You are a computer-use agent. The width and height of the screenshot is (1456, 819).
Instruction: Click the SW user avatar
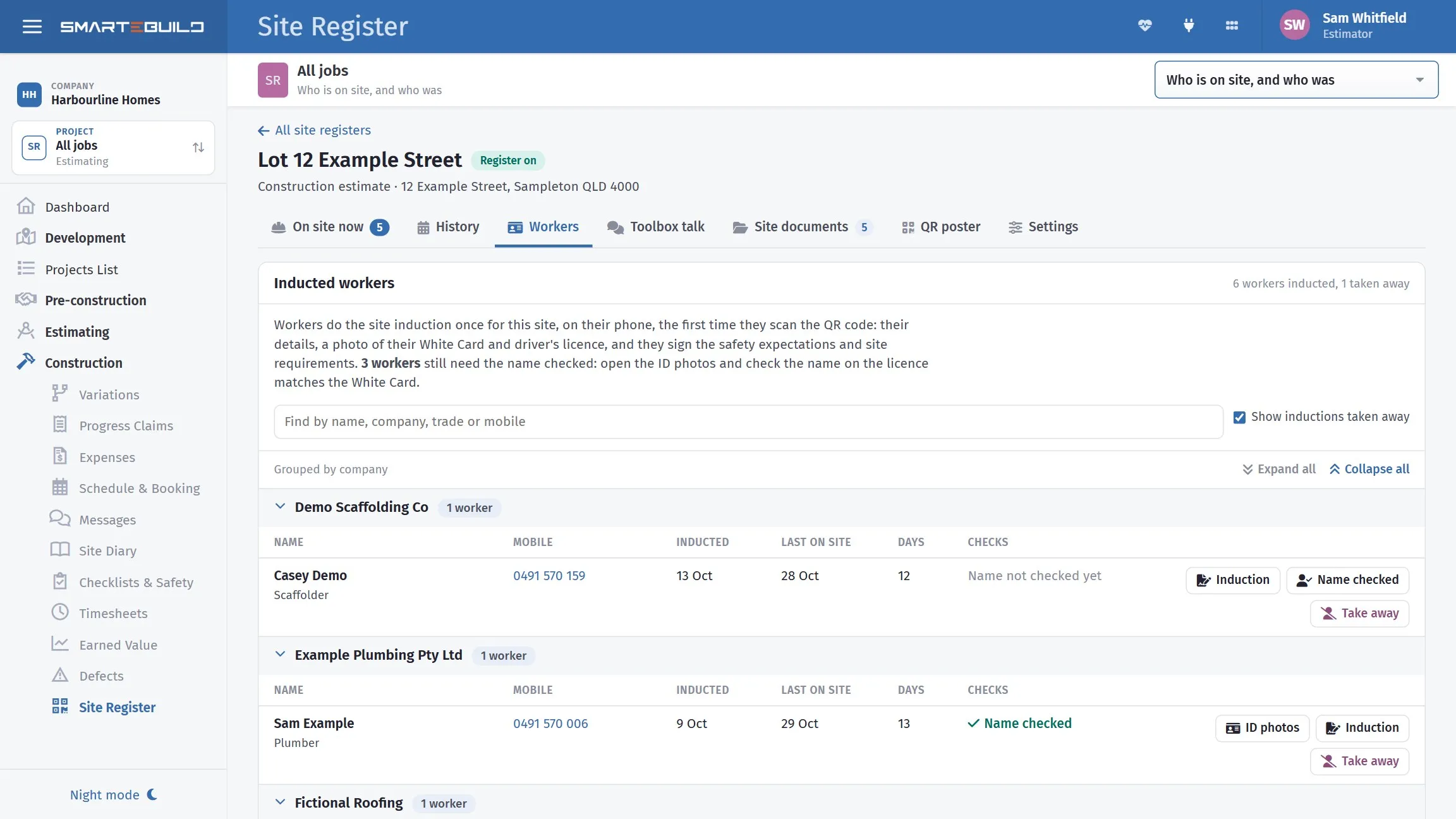pos(1294,25)
